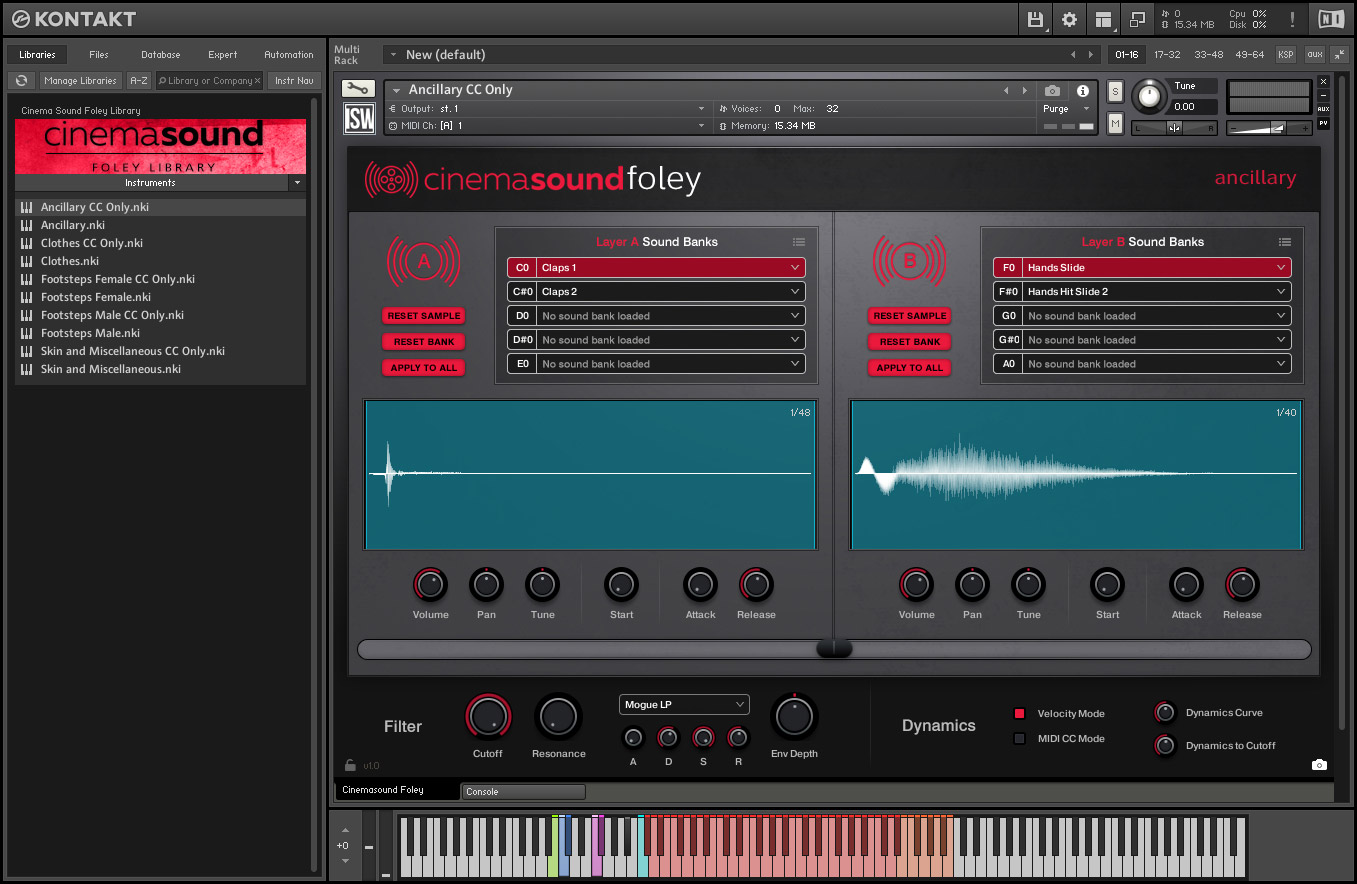
Task: Open the workspace layout icon in header
Action: tap(1103, 19)
